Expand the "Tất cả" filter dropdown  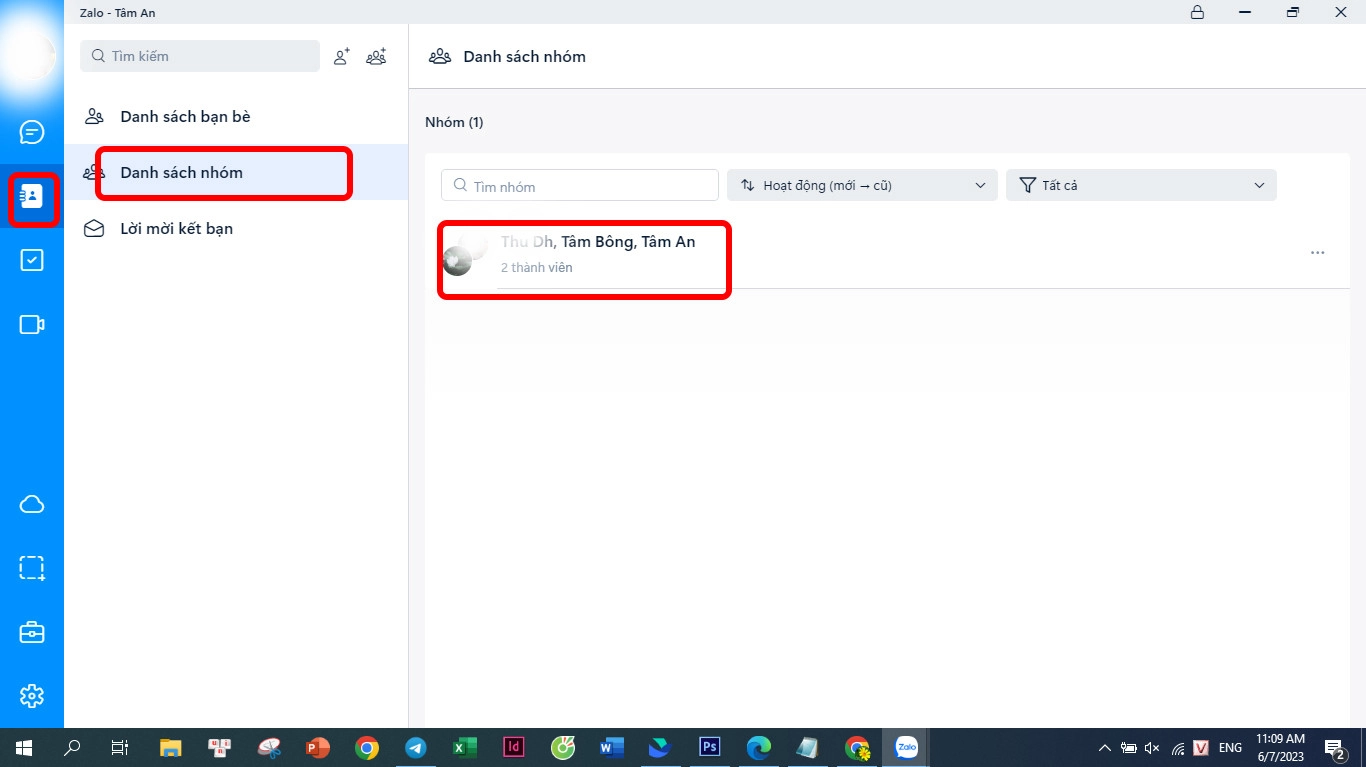click(1140, 185)
